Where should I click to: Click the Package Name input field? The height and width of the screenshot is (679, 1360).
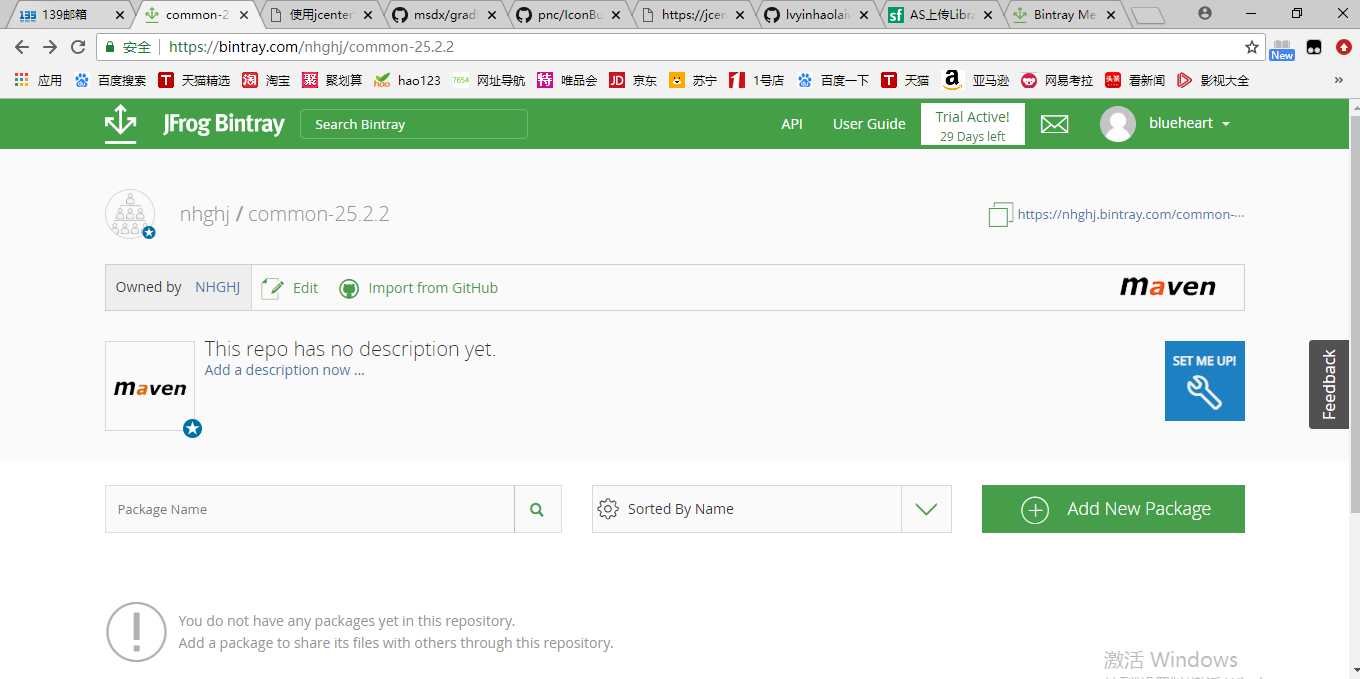click(310, 509)
